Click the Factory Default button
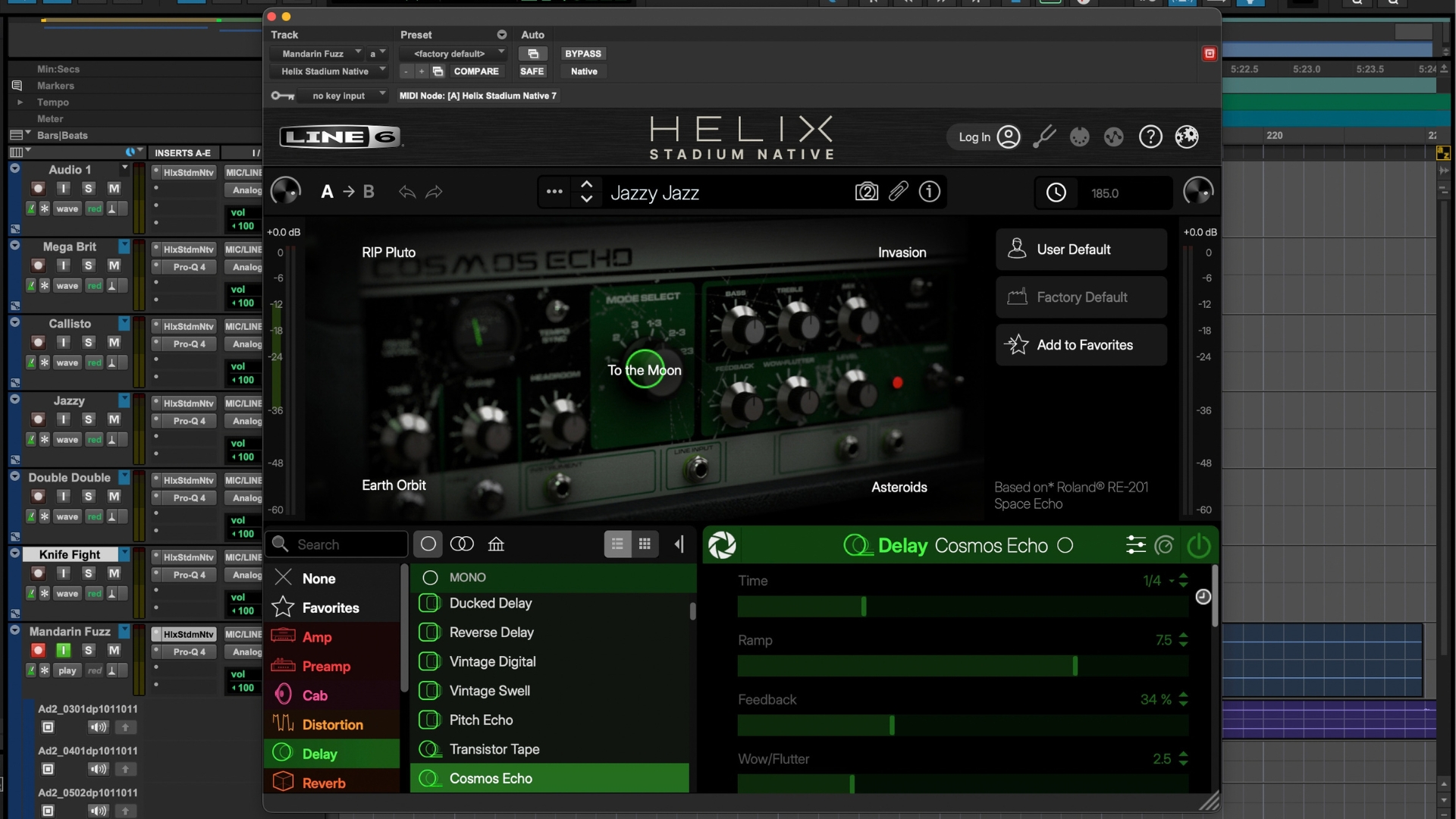 pos(1081,297)
